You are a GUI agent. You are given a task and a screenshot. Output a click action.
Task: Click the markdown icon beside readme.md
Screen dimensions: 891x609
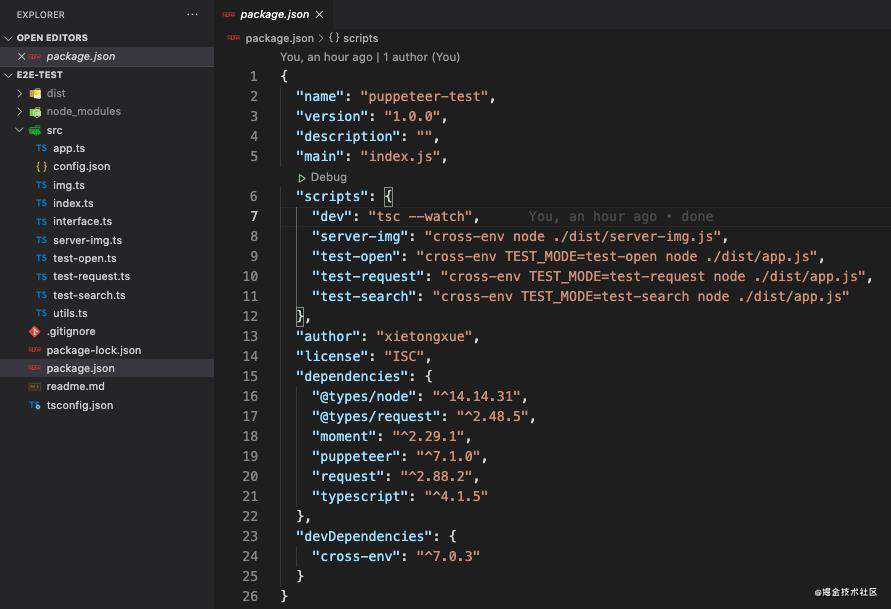pyautogui.click(x=35, y=386)
